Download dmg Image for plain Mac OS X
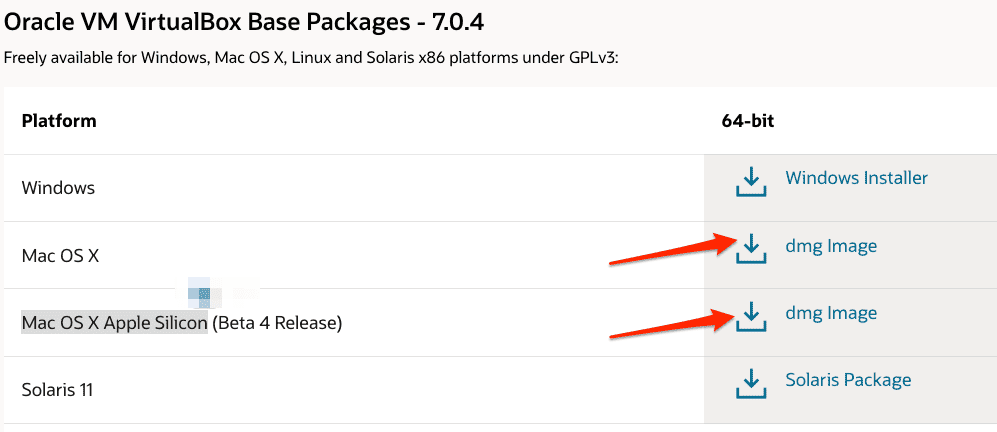Screen dimensions: 997x432 pyautogui.click(x=830, y=246)
